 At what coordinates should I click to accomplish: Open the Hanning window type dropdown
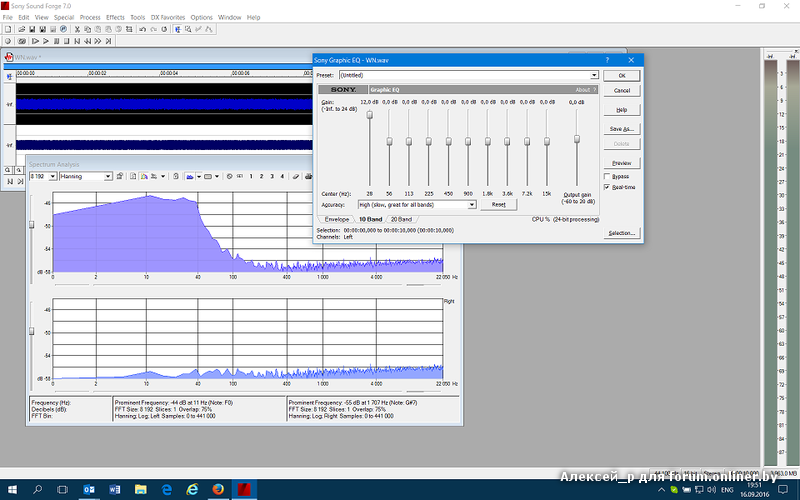tap(108, 176)
